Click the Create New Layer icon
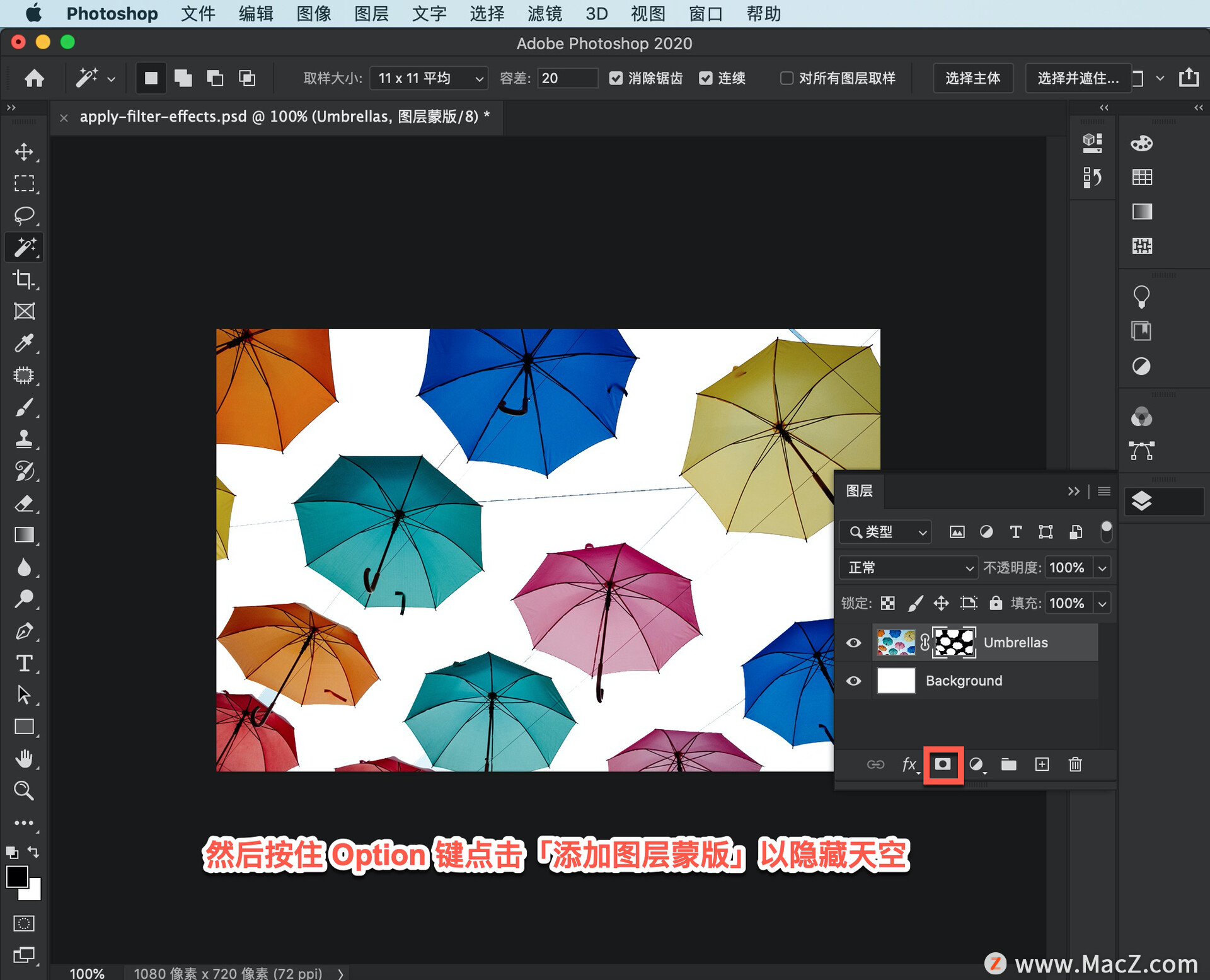1210x980 pixels. click(x=1042, y=764)
